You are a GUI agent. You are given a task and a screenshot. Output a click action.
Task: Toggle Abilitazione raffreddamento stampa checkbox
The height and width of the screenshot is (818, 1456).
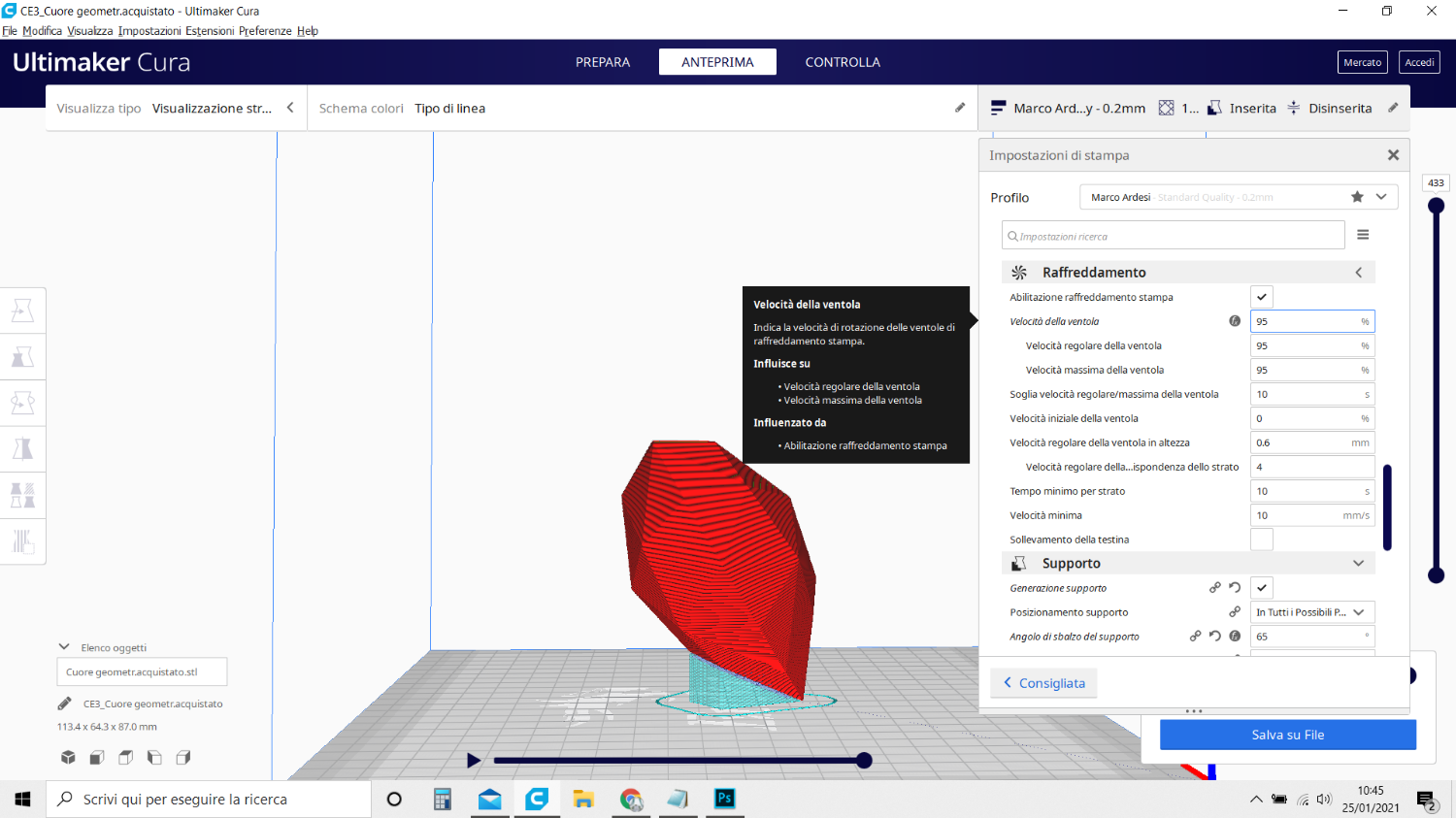(x=1262, y=297)
